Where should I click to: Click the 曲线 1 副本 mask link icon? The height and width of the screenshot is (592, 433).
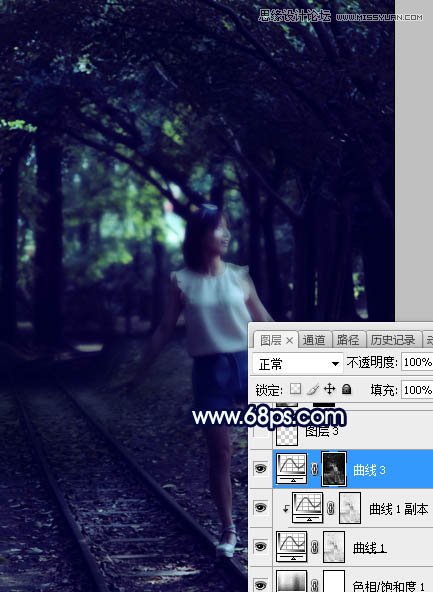point(331,508)
